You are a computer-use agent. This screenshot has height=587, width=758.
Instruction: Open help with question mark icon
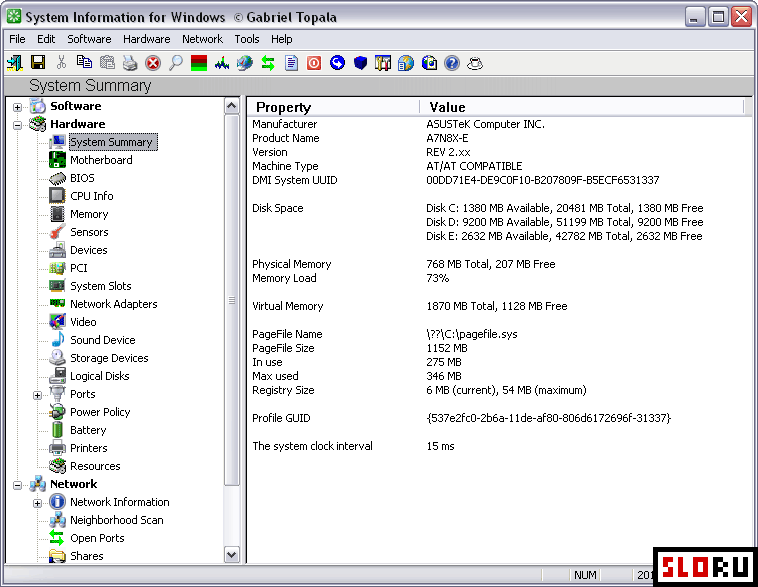click(452, 63)
